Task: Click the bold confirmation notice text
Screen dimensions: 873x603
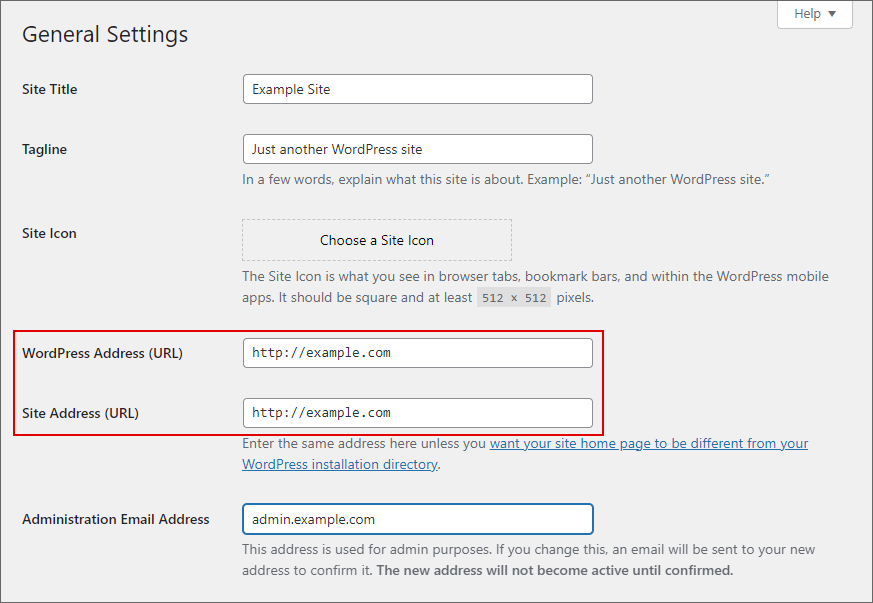Action: coord(555,570)
